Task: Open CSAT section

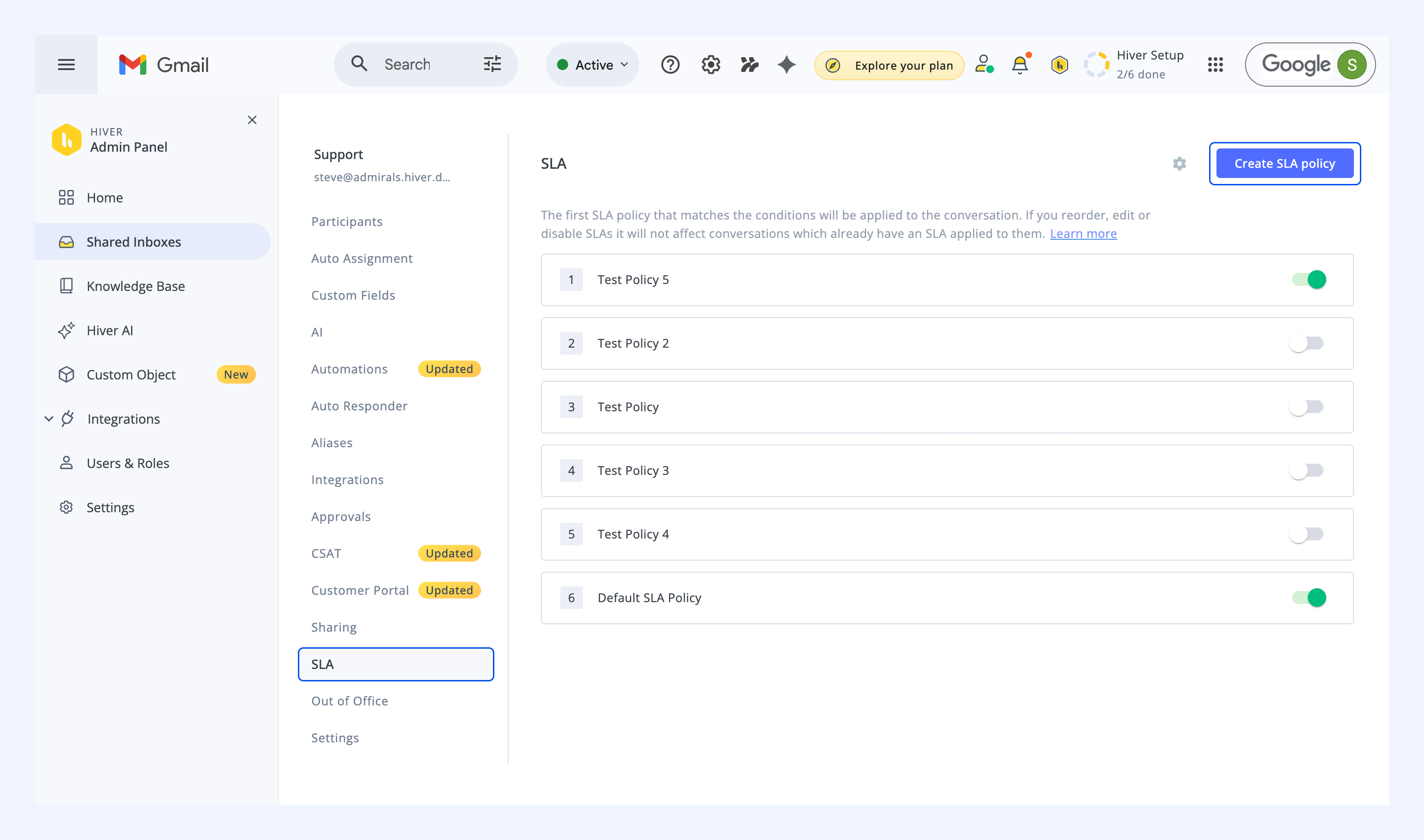Action: (x=326, y=554)
